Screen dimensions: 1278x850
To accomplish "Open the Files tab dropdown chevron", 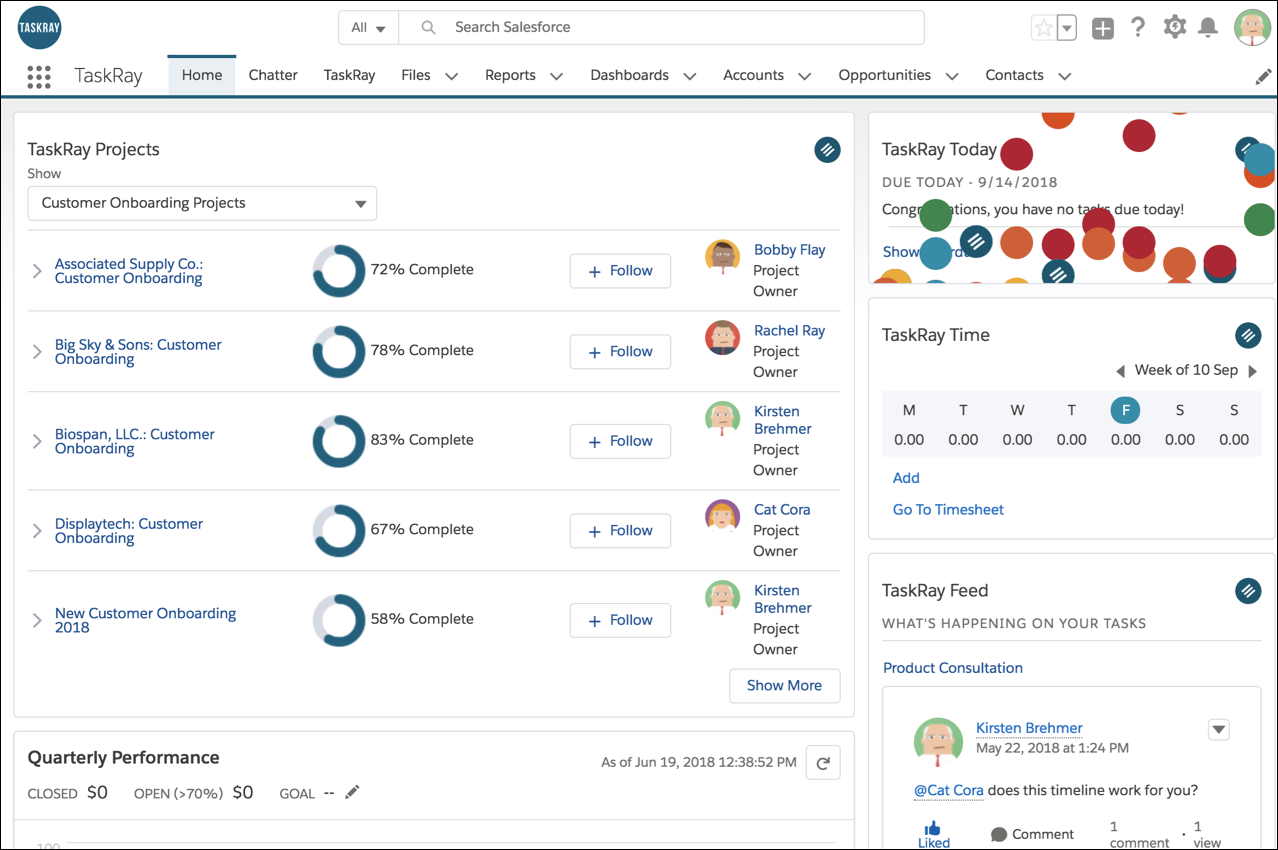I will click(451, 76).
